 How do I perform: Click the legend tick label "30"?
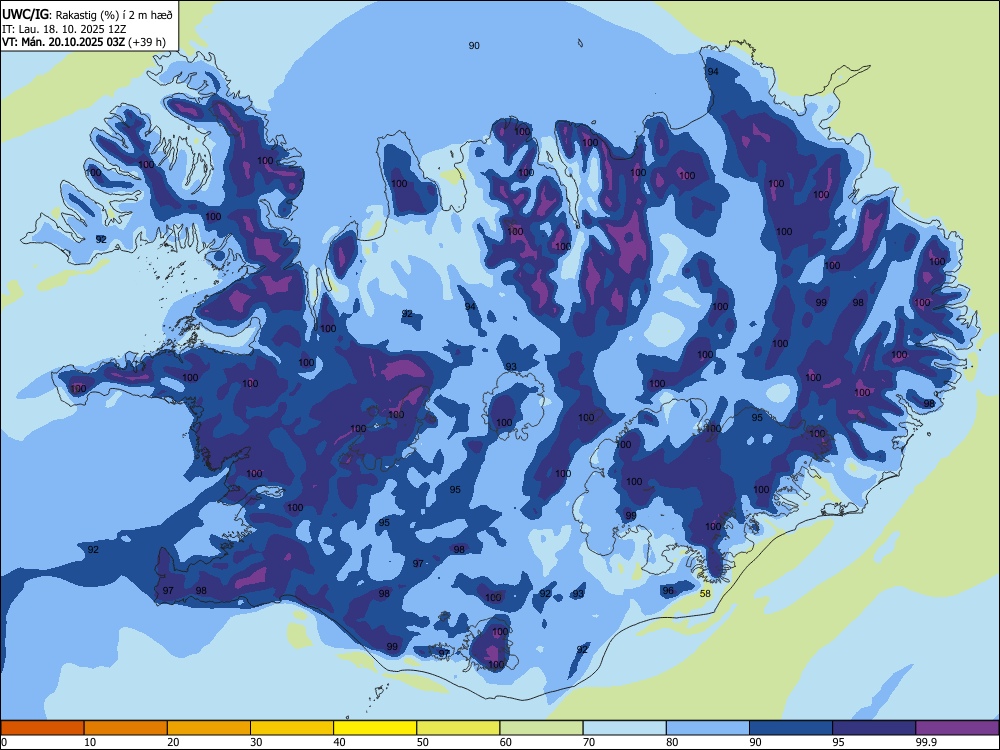(x=256, y=742)
